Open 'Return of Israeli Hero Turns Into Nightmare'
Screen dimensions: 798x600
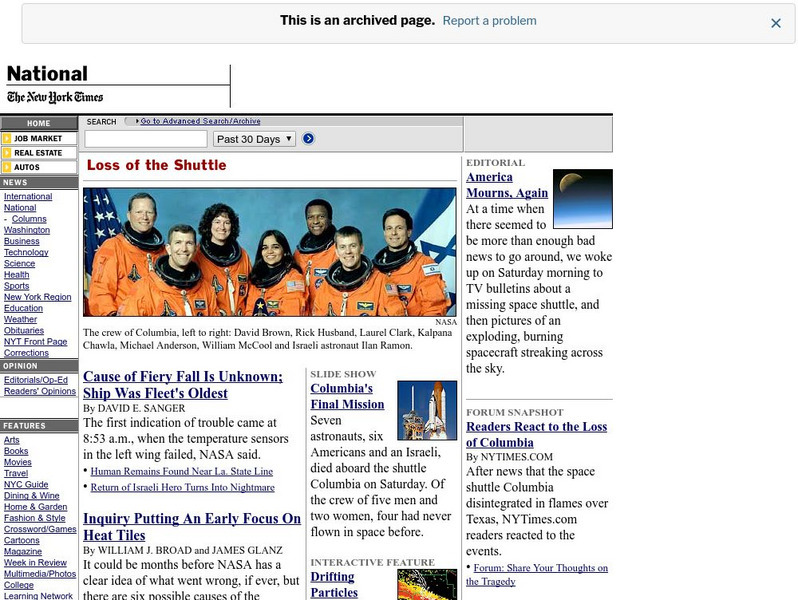pyautogui.click(x=182, y=488)
